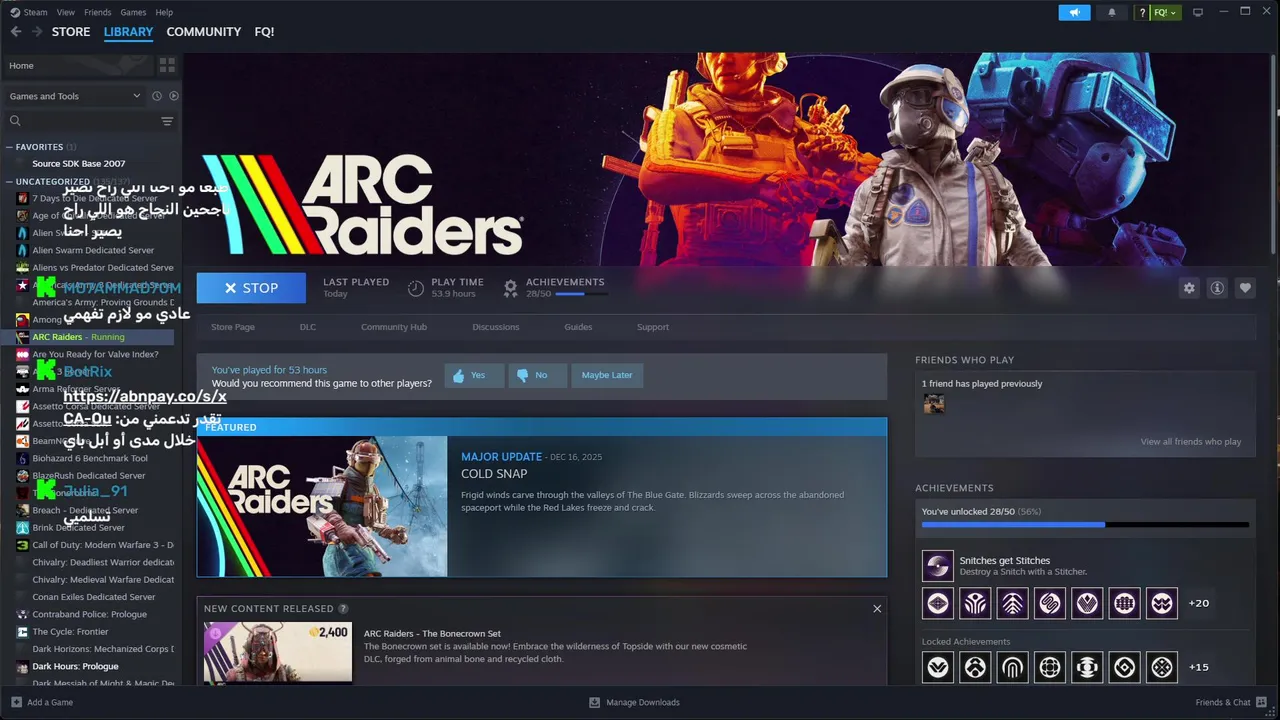Click the forward navigation arrow
This screenshot has height=720, width=1280.
pos(37,32)
